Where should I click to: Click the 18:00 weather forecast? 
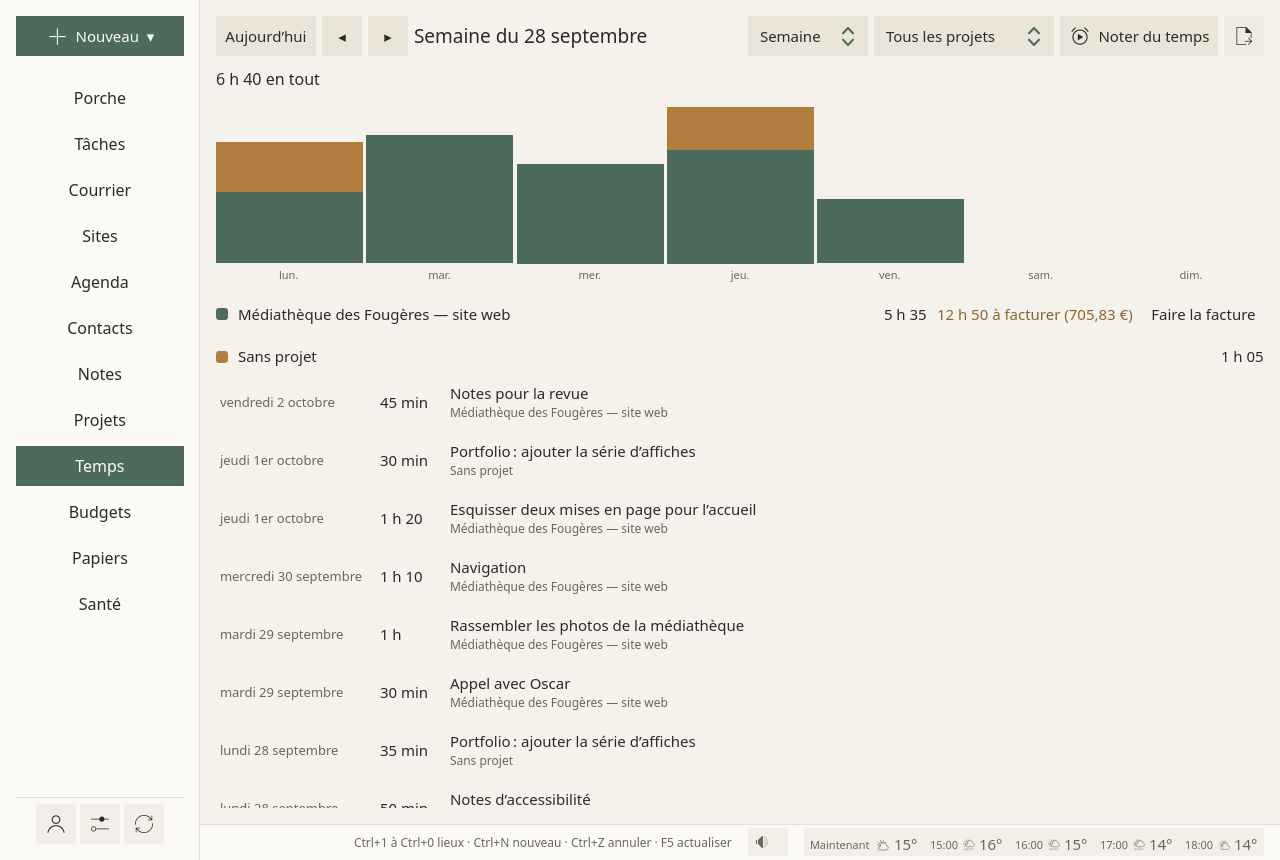coord(1221,845)
